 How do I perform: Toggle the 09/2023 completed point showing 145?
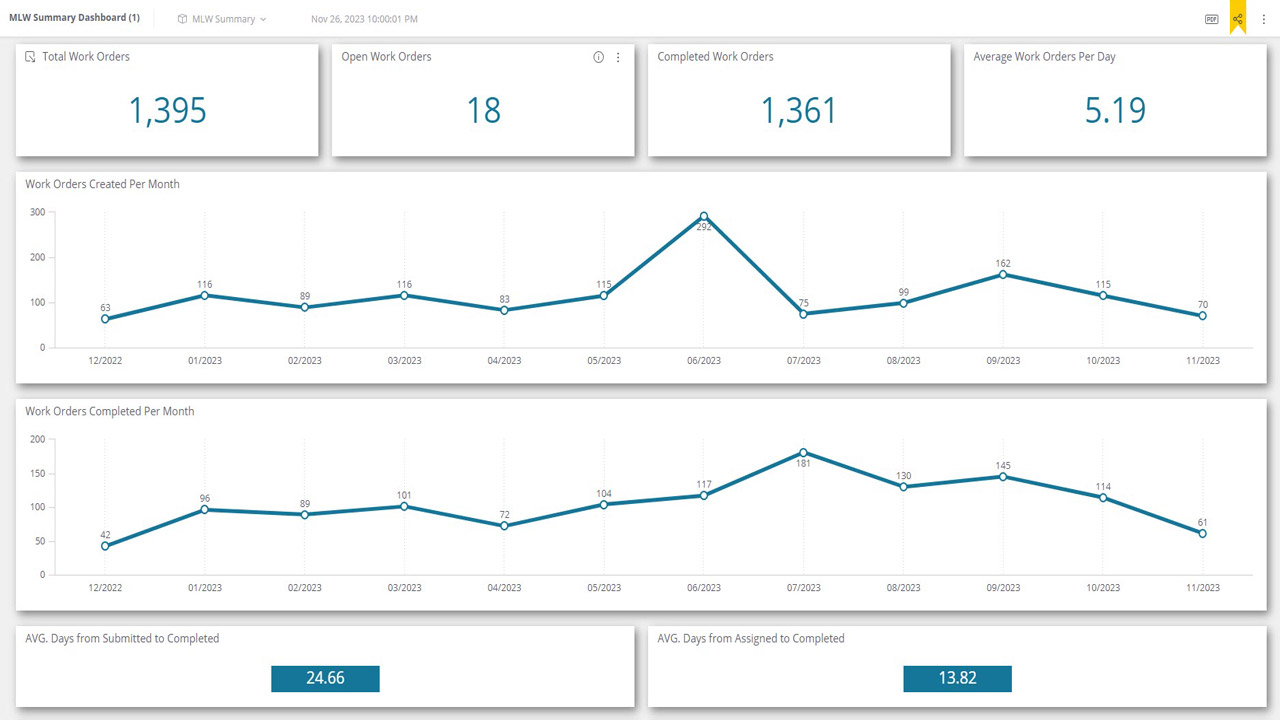click(x=1003, y=477)
